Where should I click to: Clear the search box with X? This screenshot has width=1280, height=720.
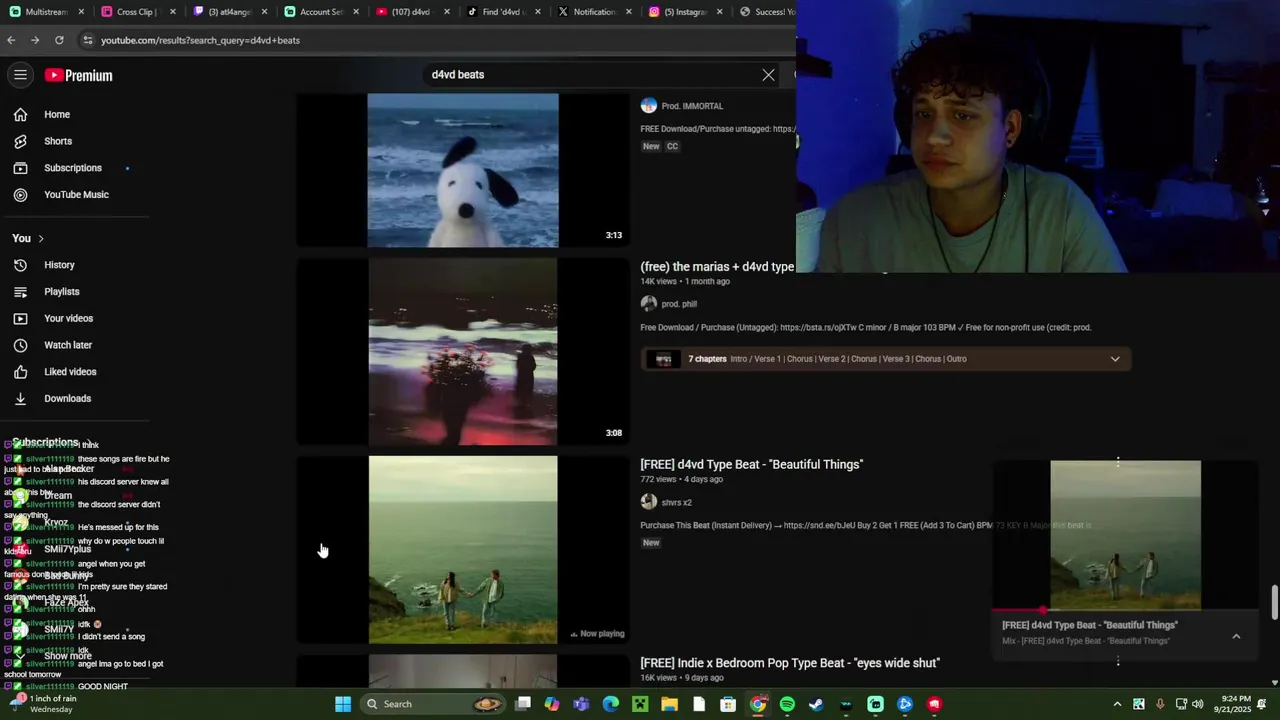(x=768, y=75)
